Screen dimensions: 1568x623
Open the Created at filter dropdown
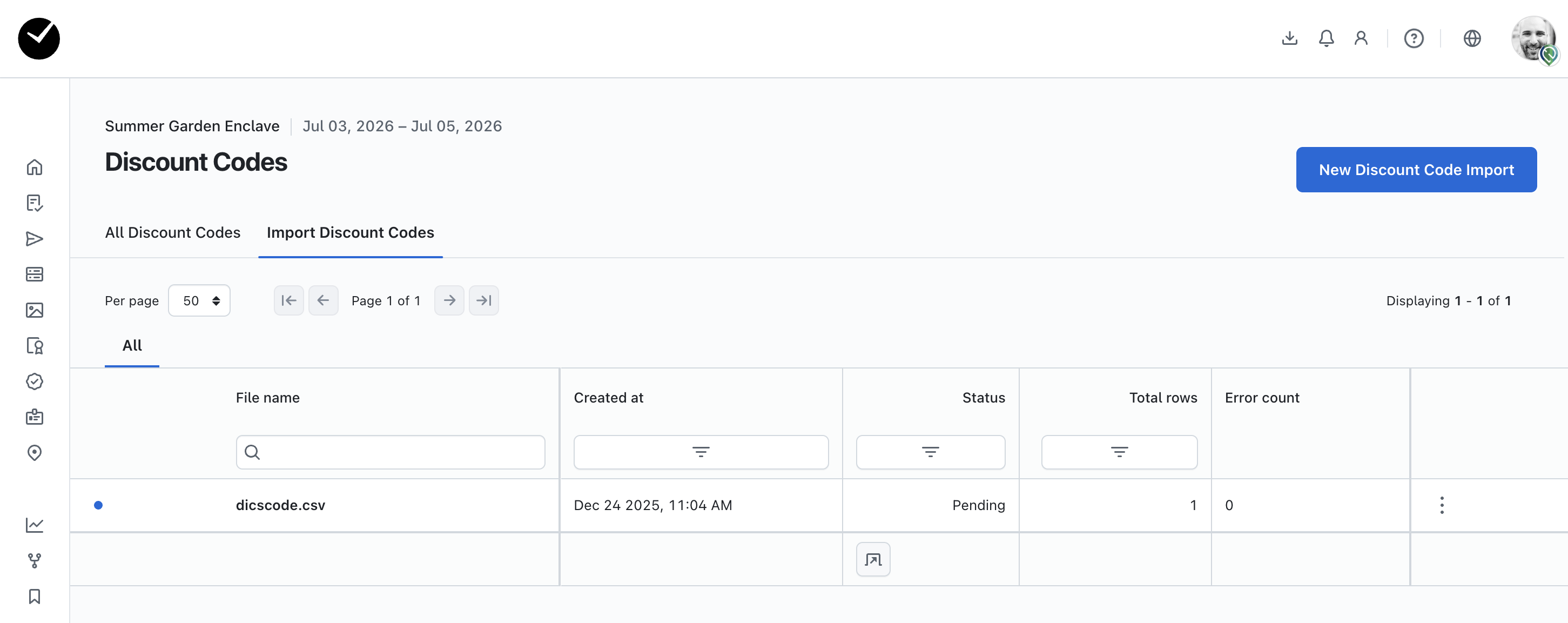click(701, 452)
